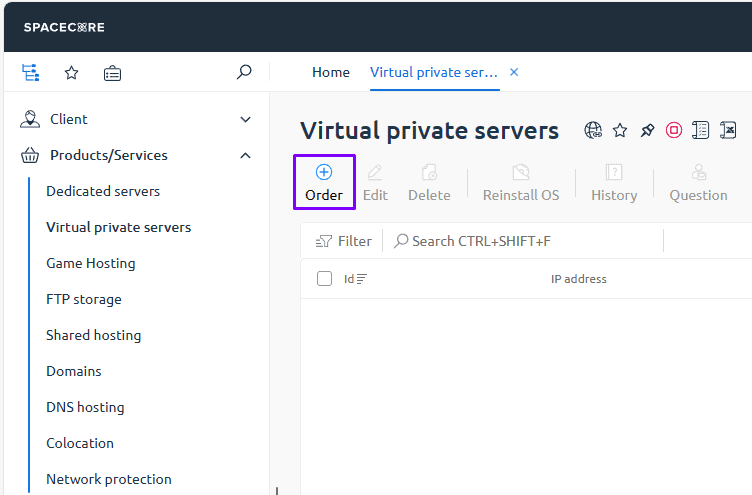Expand the Client section
The width and height of the screenshot is (752, 495).
pyautogui.click(x=245, y=119)
